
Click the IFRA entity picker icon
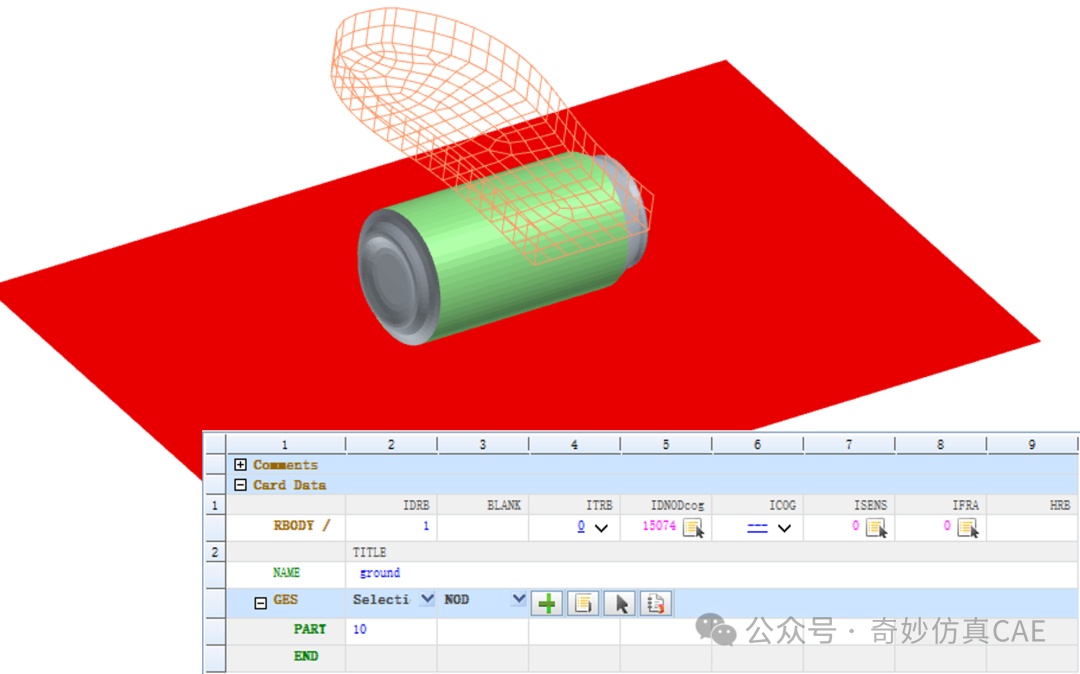968,528
